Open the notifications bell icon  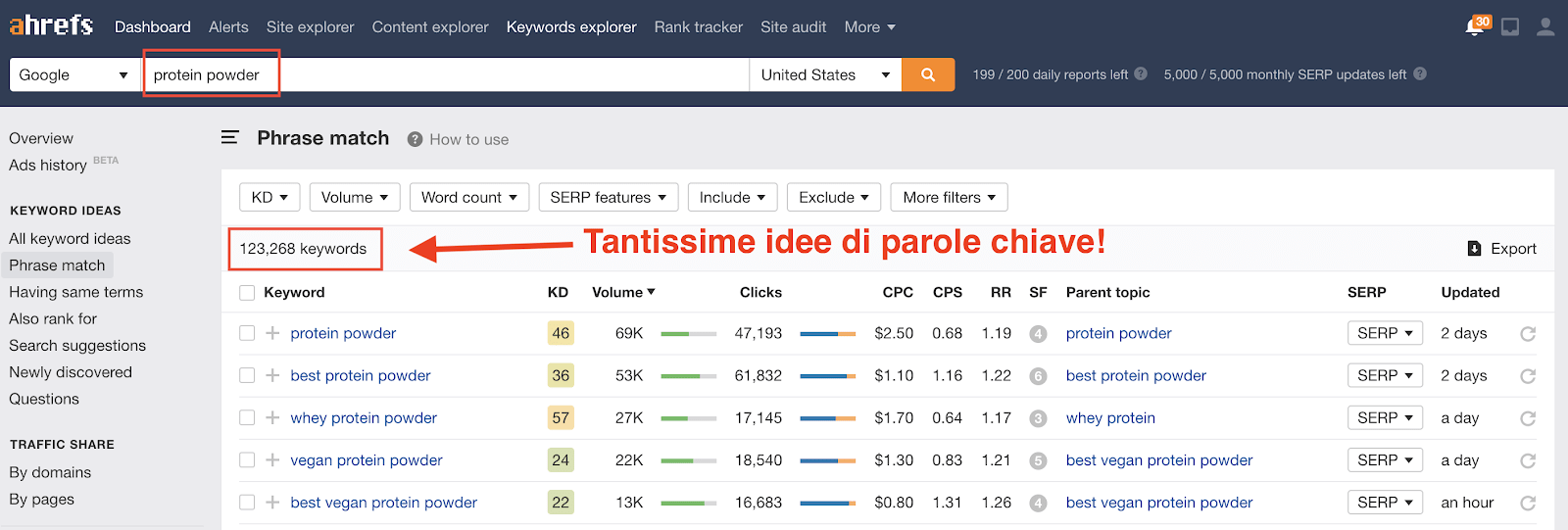1474,26
